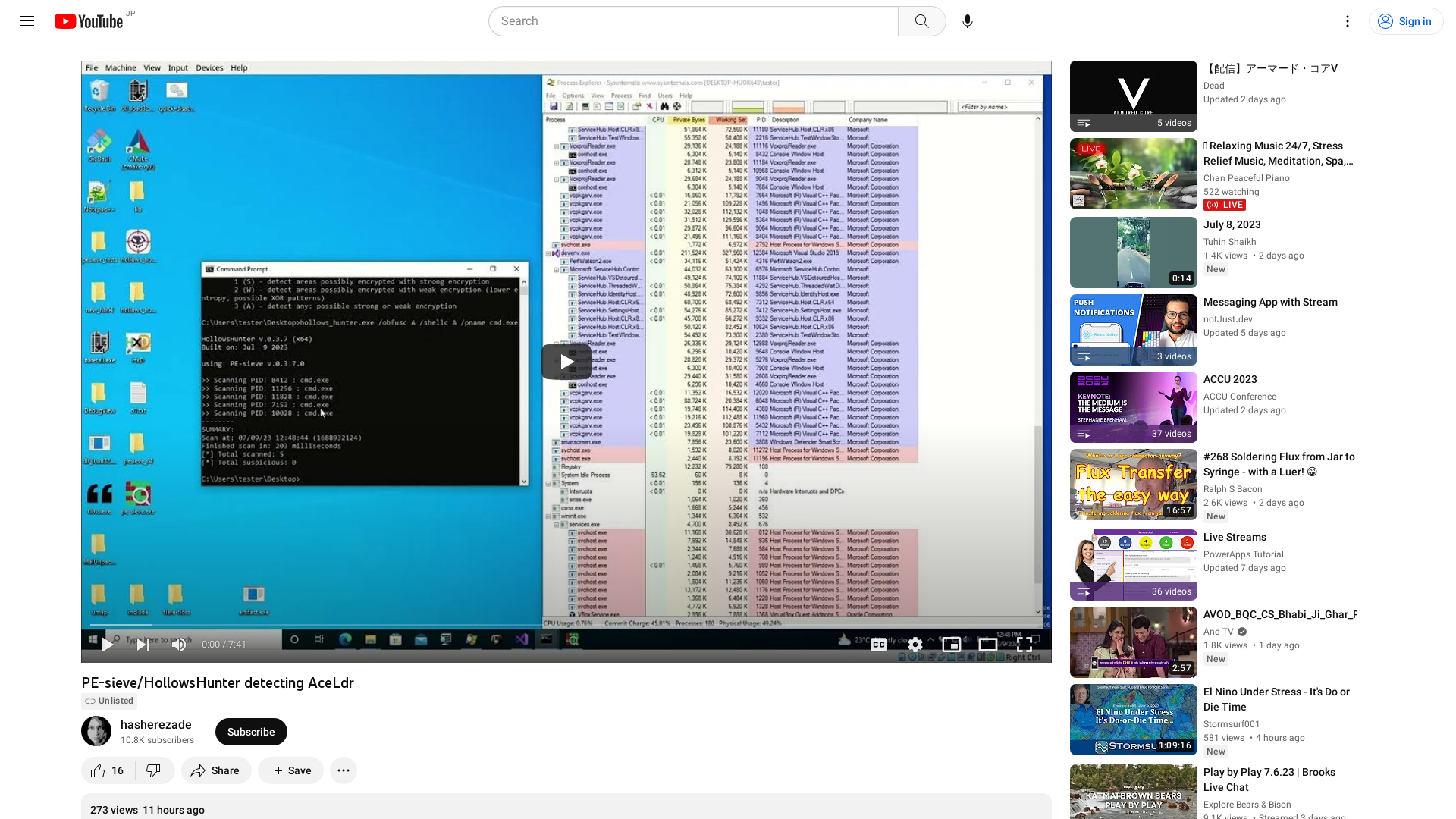Switch to theater mode
1456x819 pixels.
coord(988,645)
